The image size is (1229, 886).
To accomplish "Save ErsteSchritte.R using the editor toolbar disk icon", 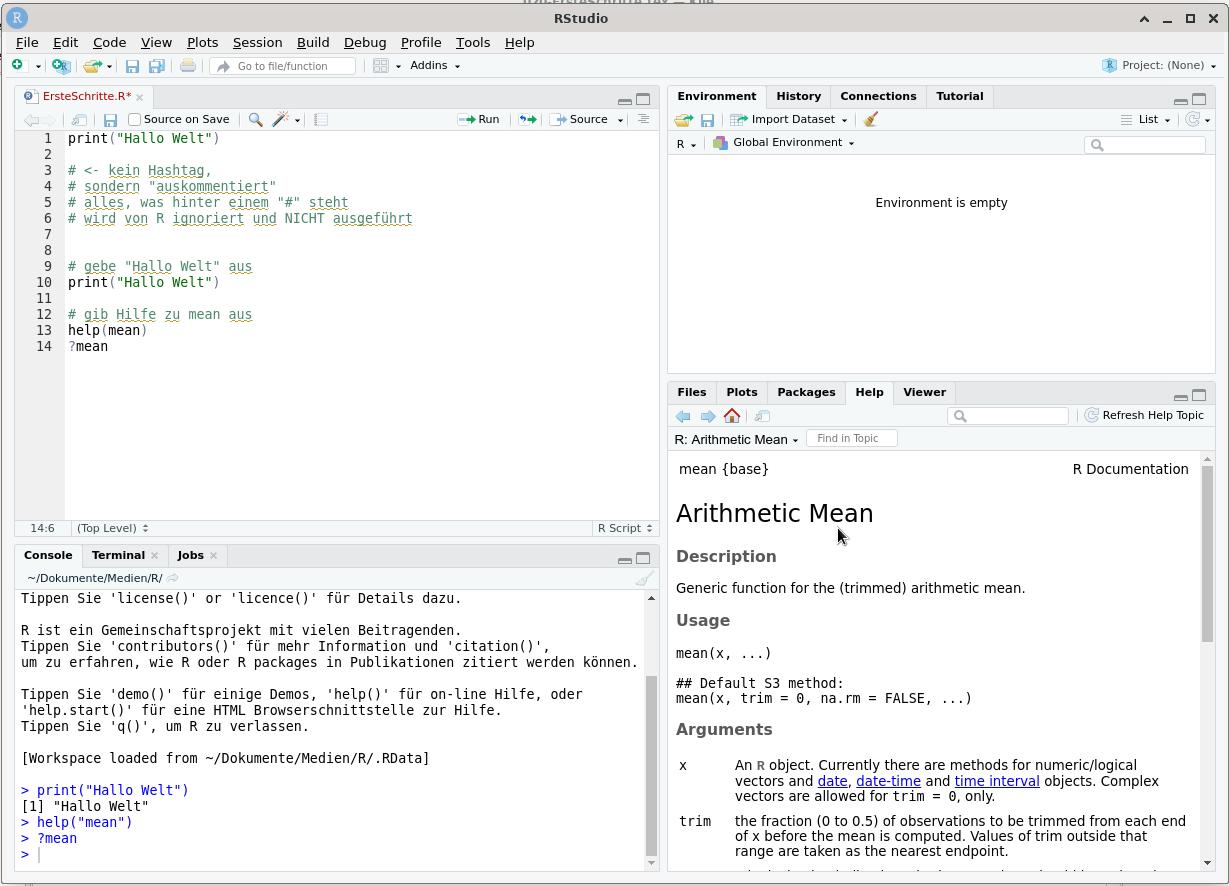I will click(x=110, y=120).
